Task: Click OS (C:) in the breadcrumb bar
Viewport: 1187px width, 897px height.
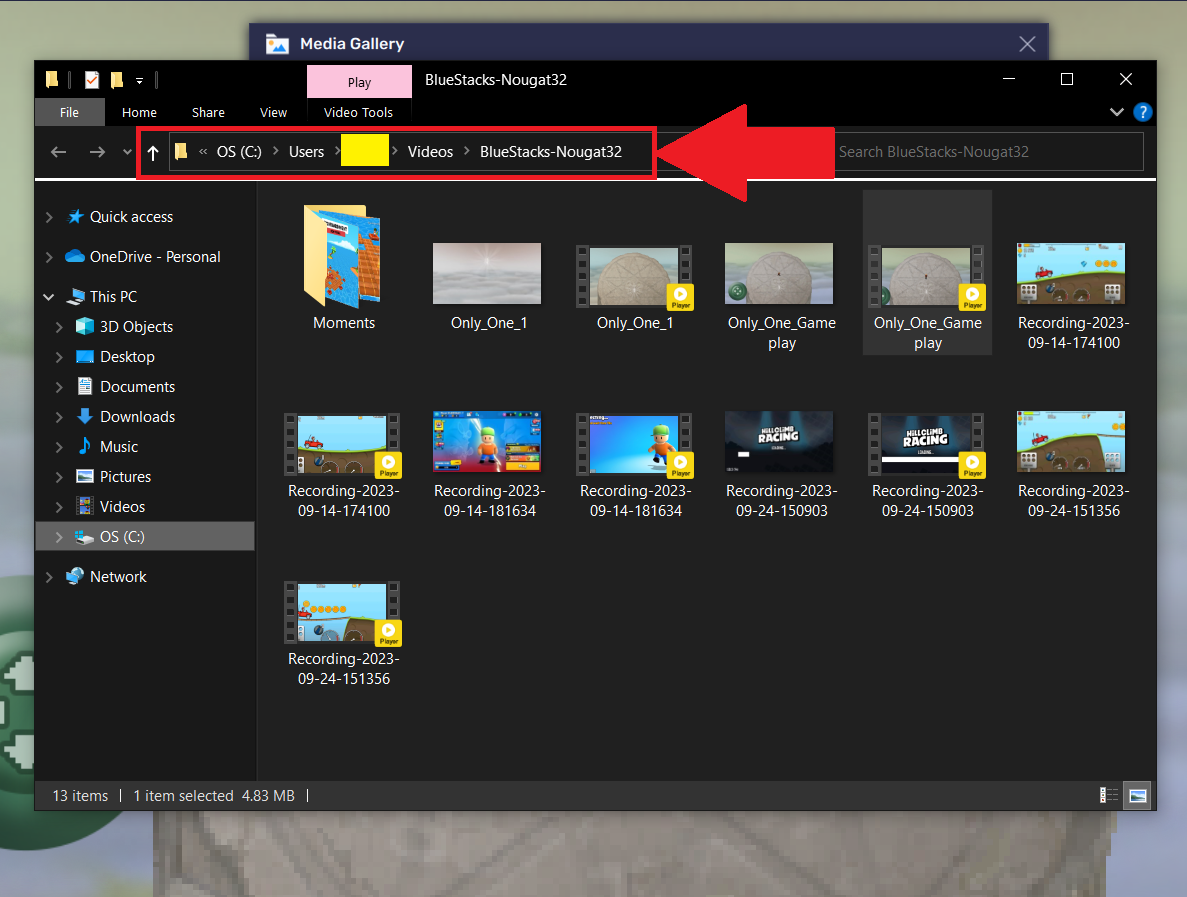Action: 239,151
